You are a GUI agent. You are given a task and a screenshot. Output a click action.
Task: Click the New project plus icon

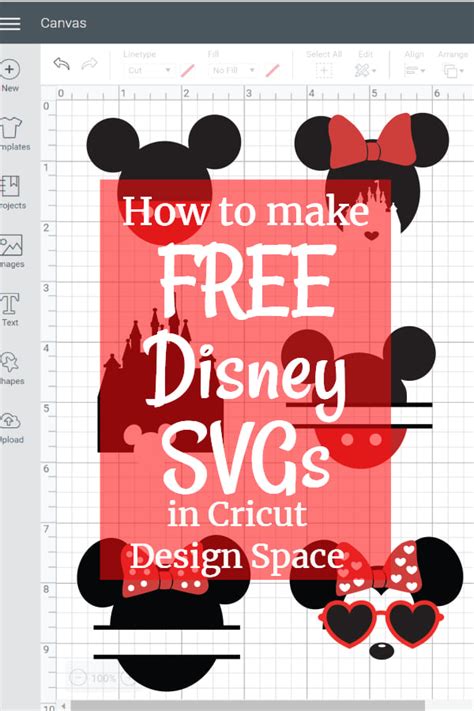pos(10,70)
